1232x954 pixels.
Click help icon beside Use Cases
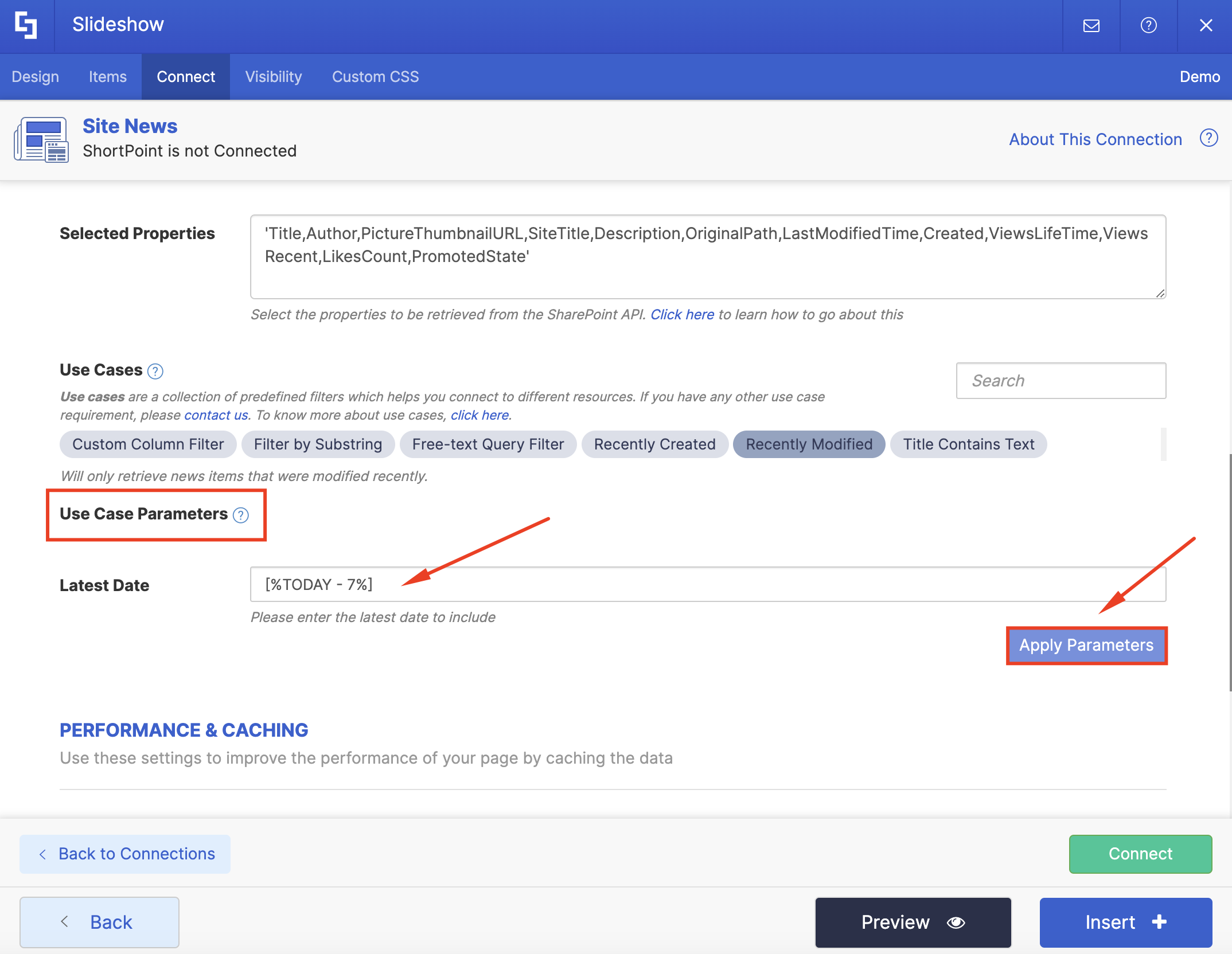click(155, 372)
